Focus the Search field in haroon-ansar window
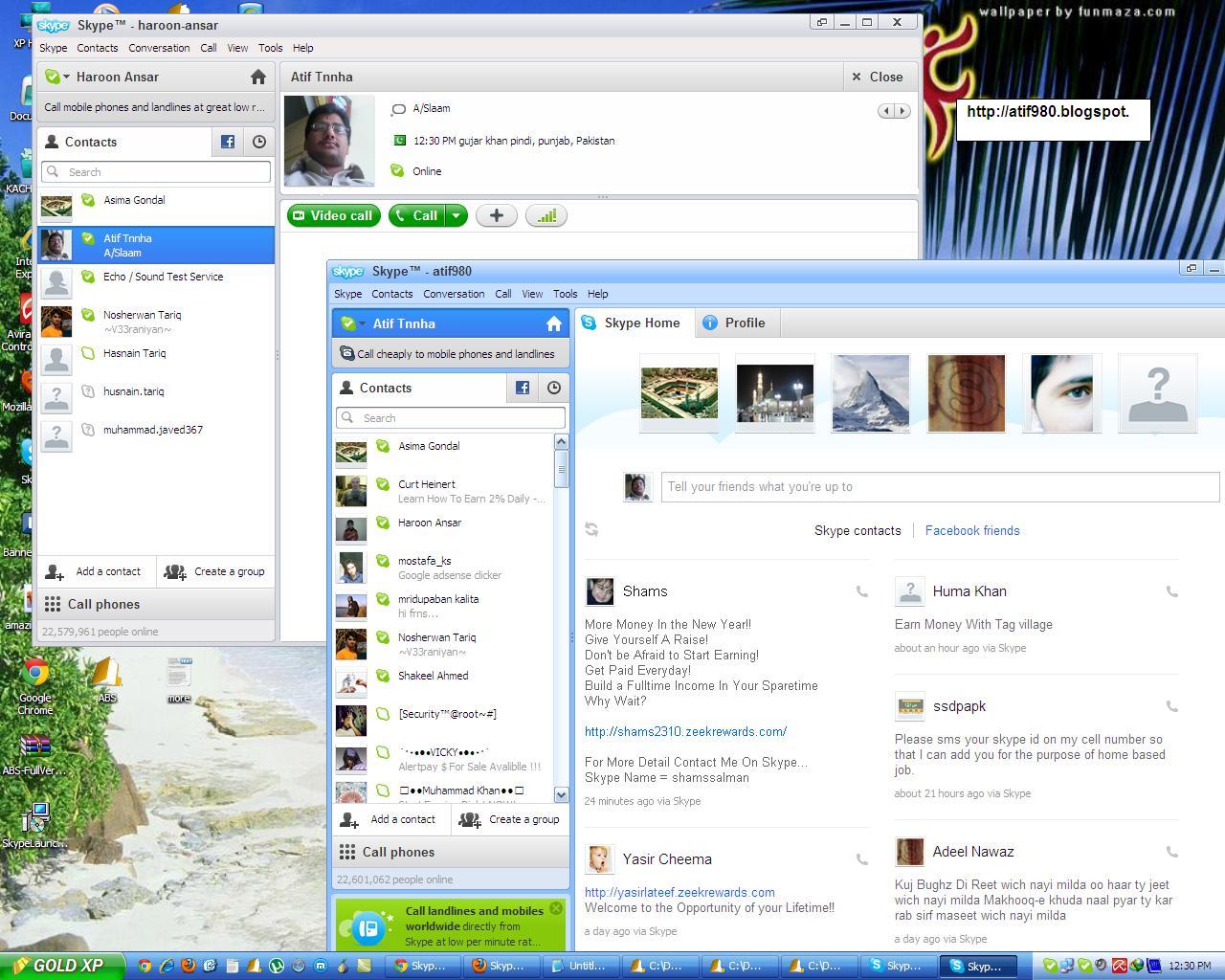The width and height of the screenshot is (1225, 980). click(x=156, y=172)
